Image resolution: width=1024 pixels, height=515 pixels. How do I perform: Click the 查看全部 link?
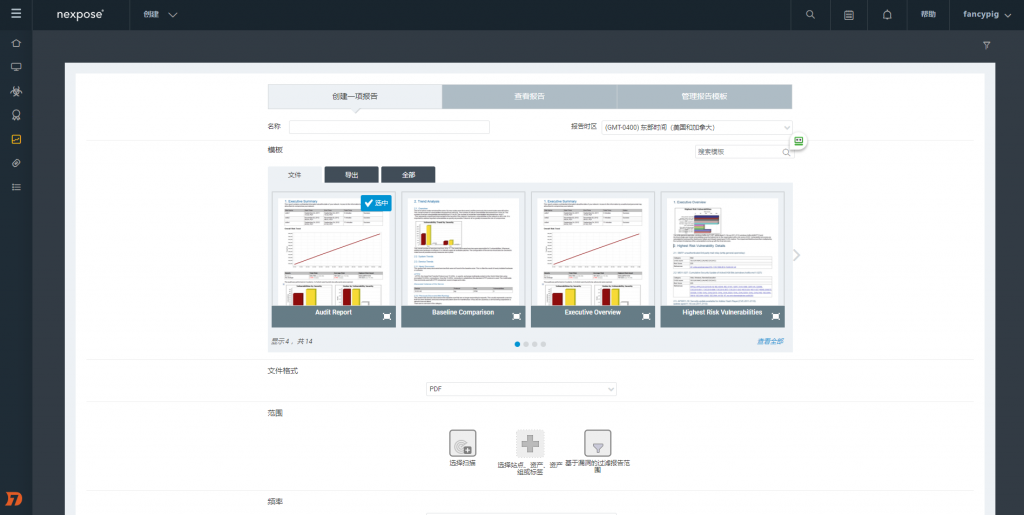(770, 341)
